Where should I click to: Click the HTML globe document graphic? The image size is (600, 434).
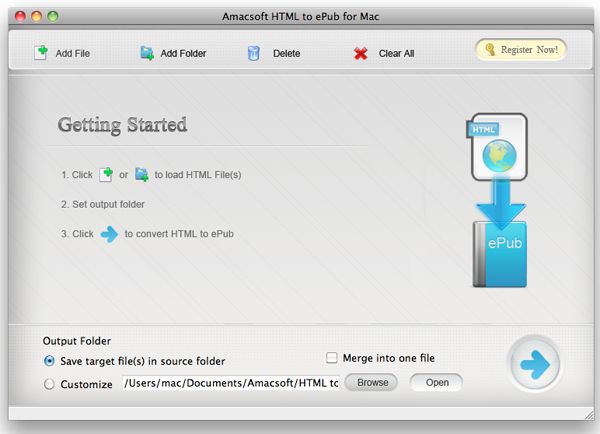click(499, 147)
